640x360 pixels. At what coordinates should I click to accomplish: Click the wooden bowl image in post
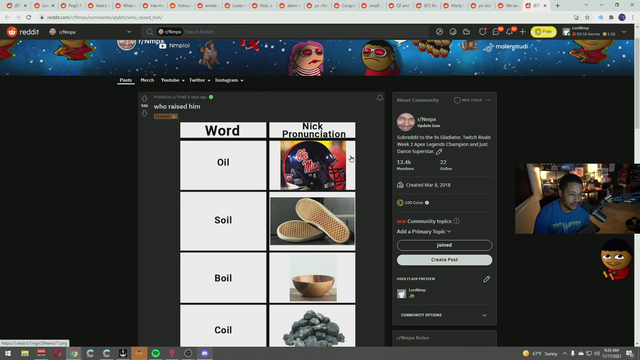(x=313, y=278)
